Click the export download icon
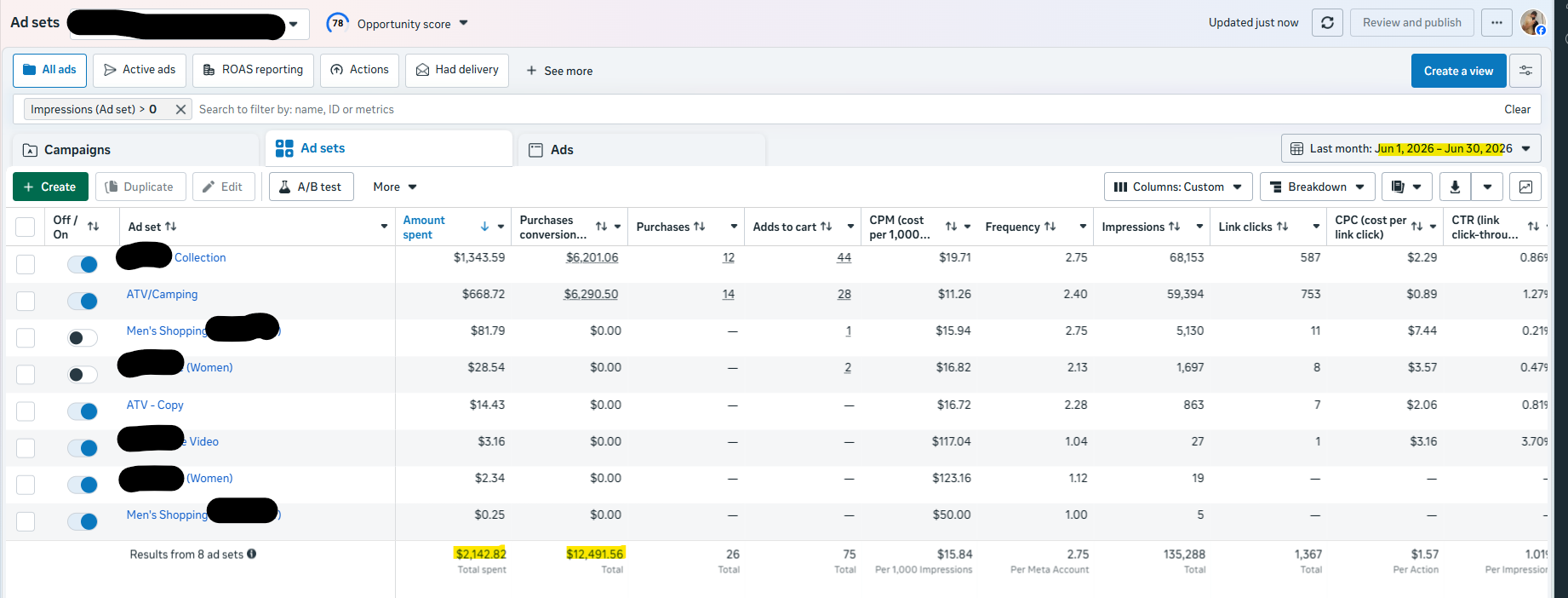Image resolution: width=1568 pixels, height=598 pixels. (1455, 187)
